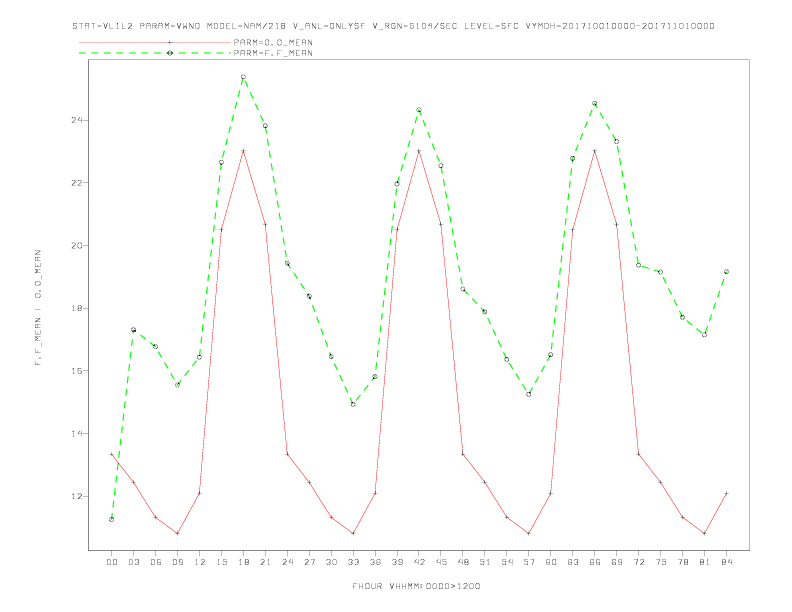Click the vertical axis title F.F_MEAN | O.O_MEAN

click(x=38, y=308)
